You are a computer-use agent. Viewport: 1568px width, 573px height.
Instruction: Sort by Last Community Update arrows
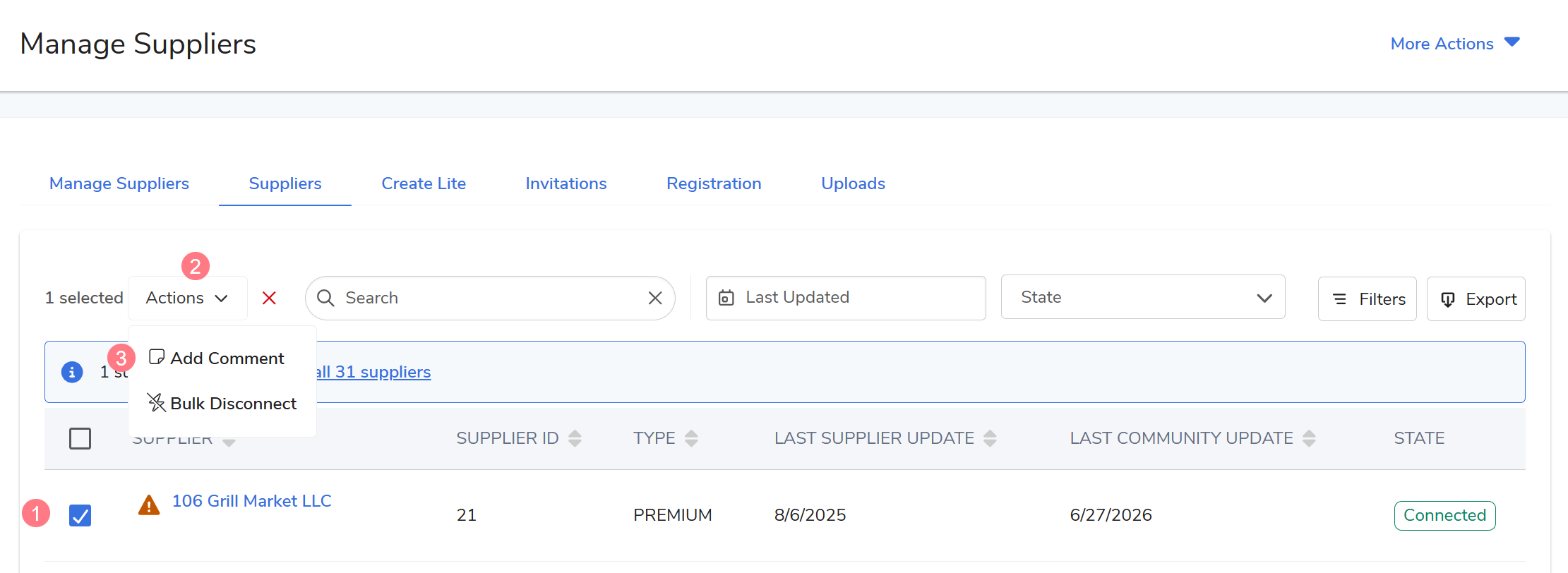[1309, 438]
